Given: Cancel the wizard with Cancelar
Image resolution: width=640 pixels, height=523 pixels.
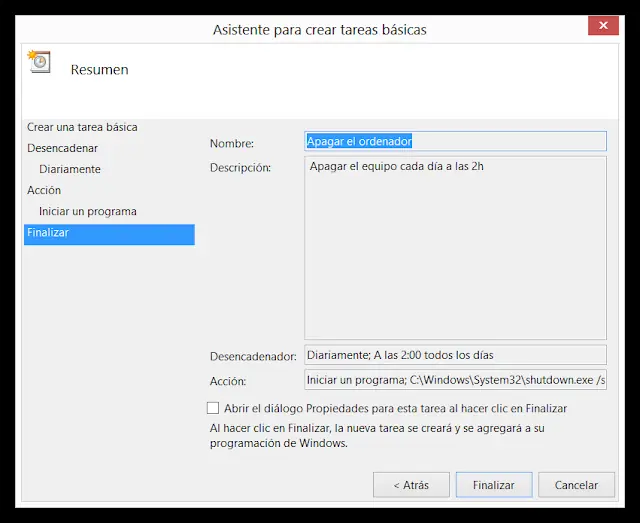Looking at the screenshot, I should (x=576, y=485).
